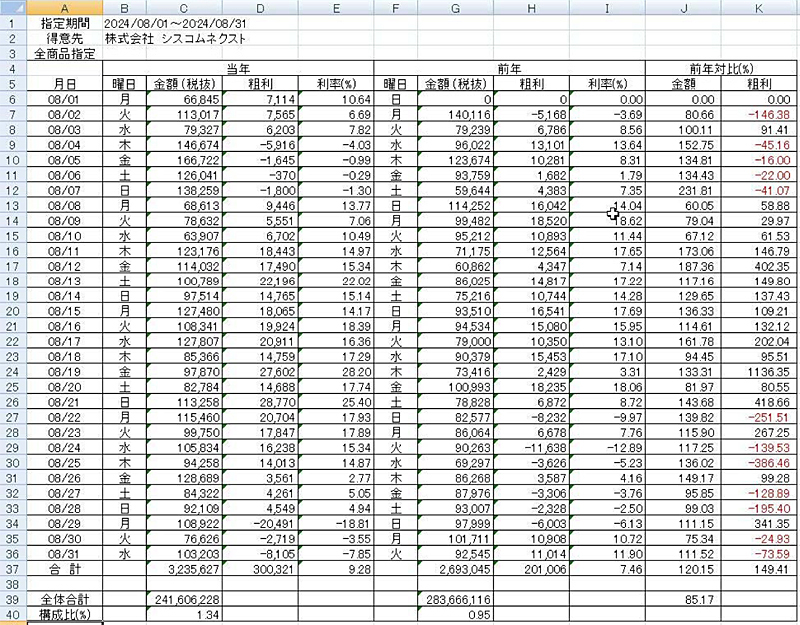Select column header D
This screenshot has width=800, height=625.
259,9
